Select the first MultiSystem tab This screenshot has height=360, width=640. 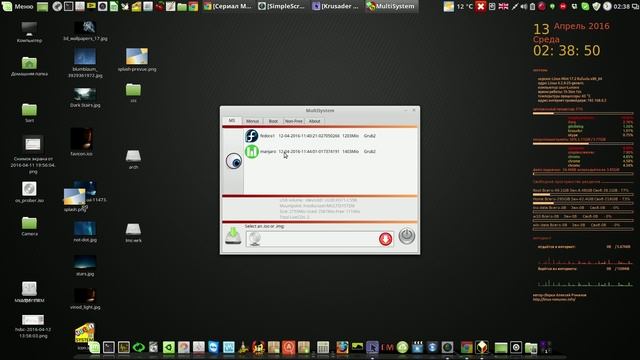tap(232, 120)
